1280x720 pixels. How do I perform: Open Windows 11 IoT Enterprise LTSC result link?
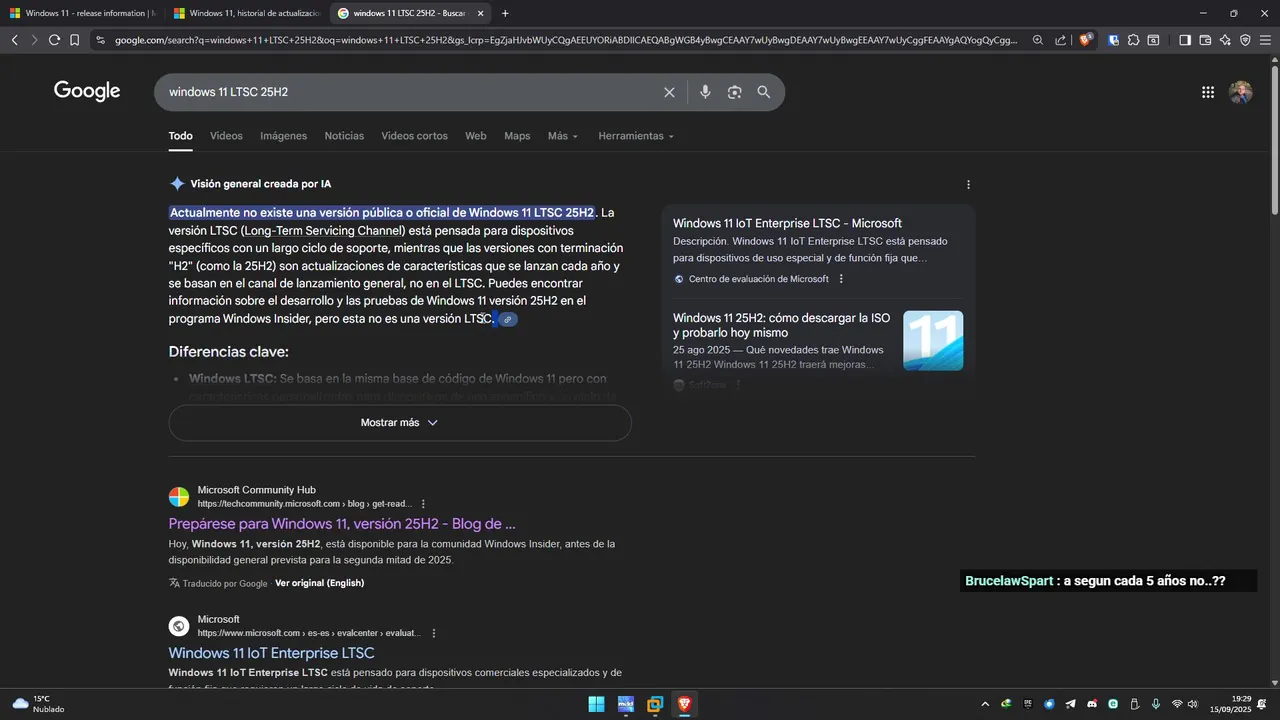[271, 653]
